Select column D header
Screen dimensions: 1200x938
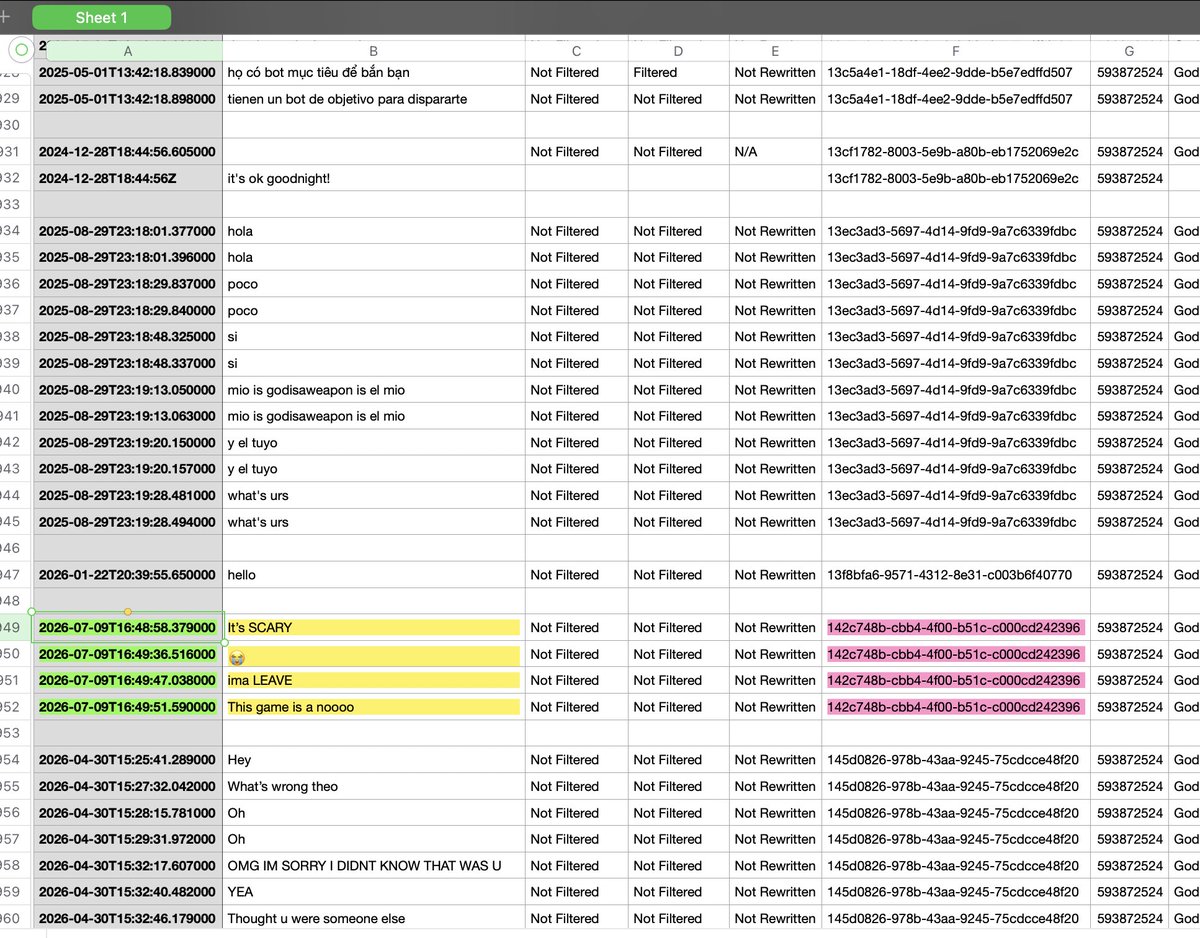(679, 51)
